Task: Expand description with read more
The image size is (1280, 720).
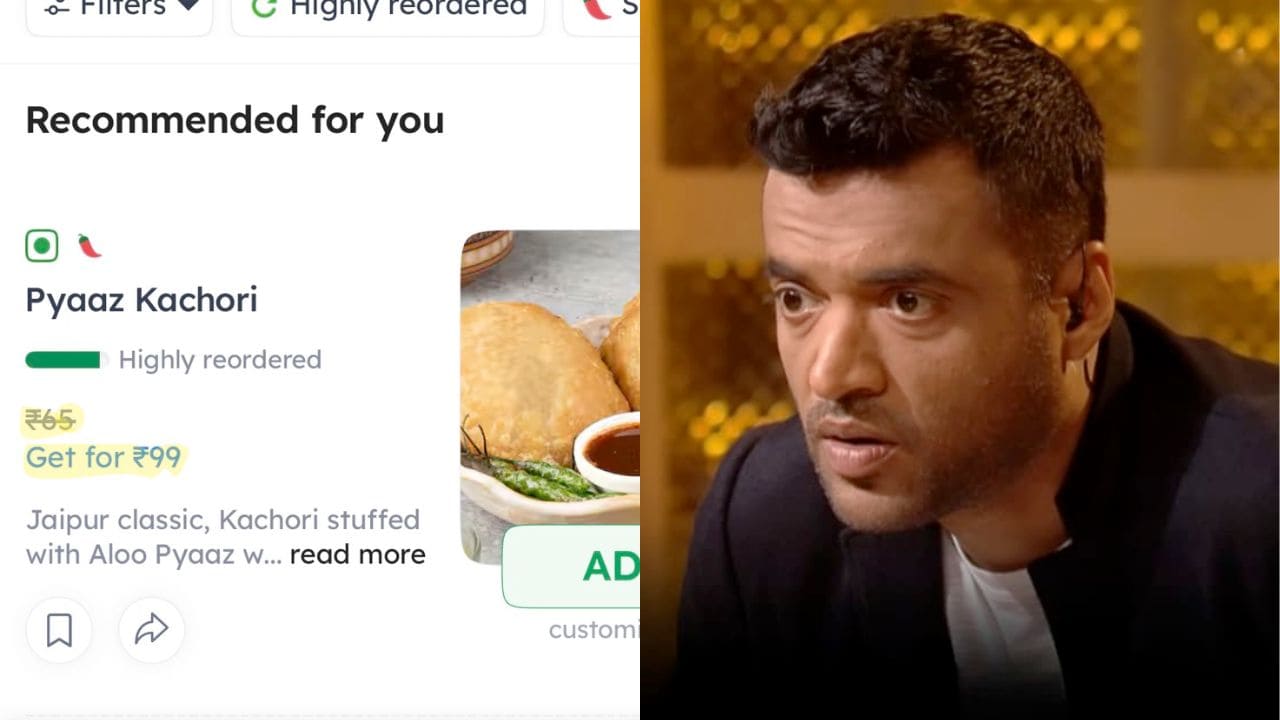Action: tap(357, 555)
